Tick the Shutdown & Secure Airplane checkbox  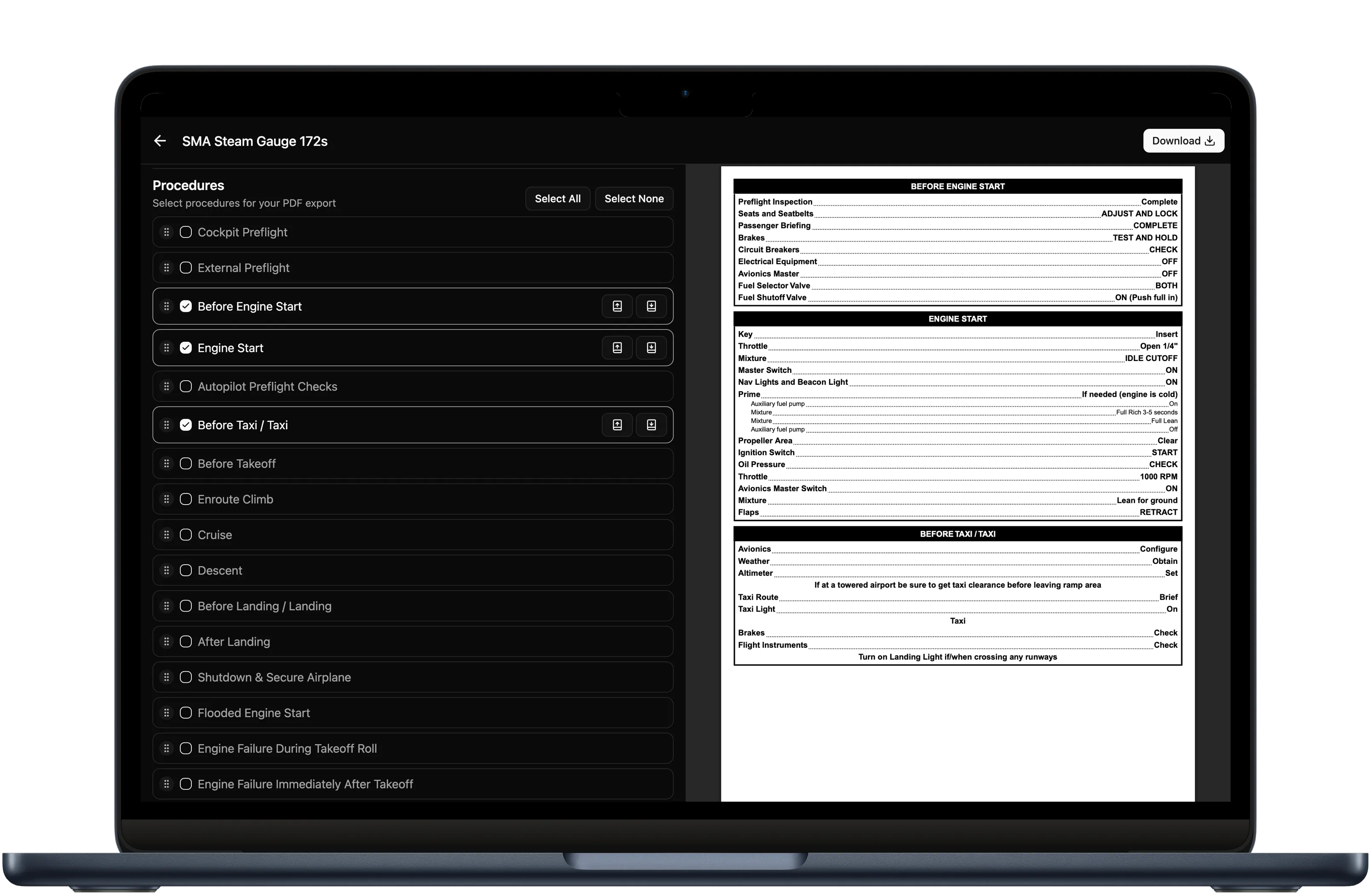pos(186,677)
